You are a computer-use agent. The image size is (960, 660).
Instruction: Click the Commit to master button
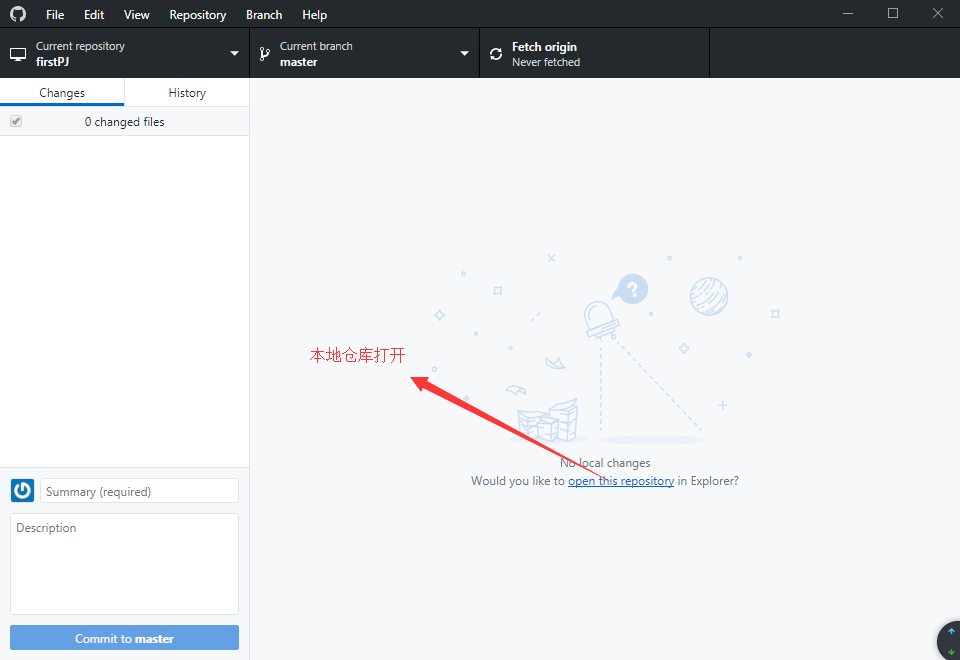[x=124, y=638]
